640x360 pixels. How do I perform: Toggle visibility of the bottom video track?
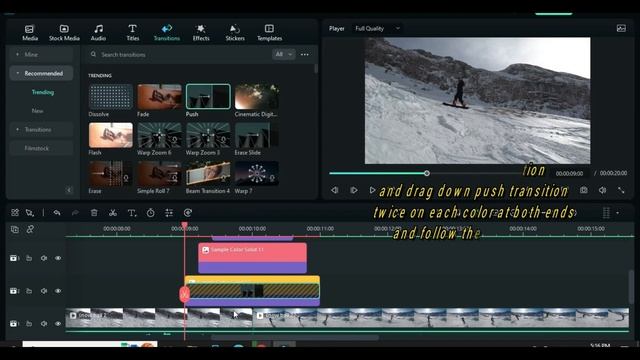click(58, 323)
